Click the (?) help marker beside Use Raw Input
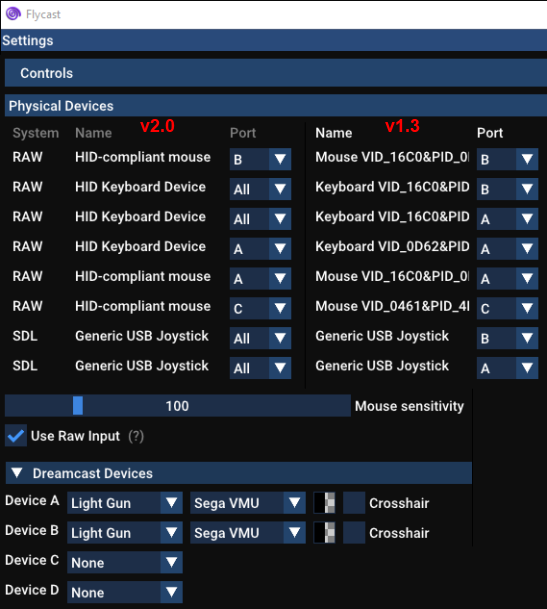 pos(136,436)
